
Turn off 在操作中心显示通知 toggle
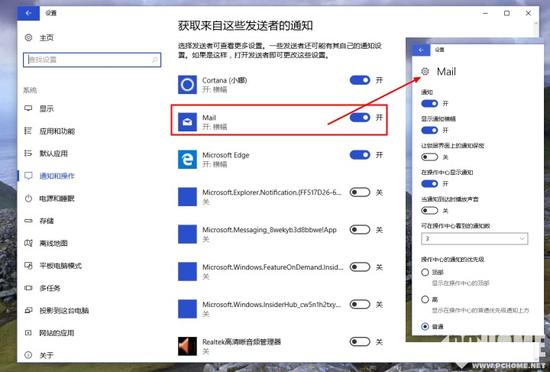pyautogui.click(x=430, y=184)
